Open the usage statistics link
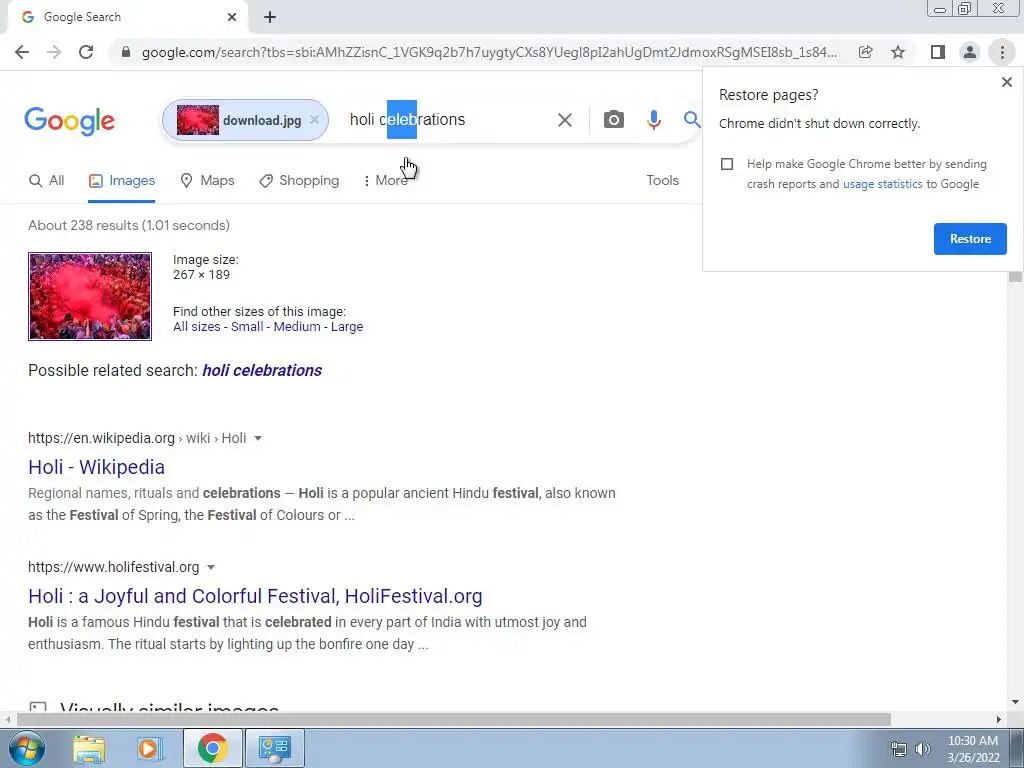Viewport: 1024px width, 768px height. 882,184
